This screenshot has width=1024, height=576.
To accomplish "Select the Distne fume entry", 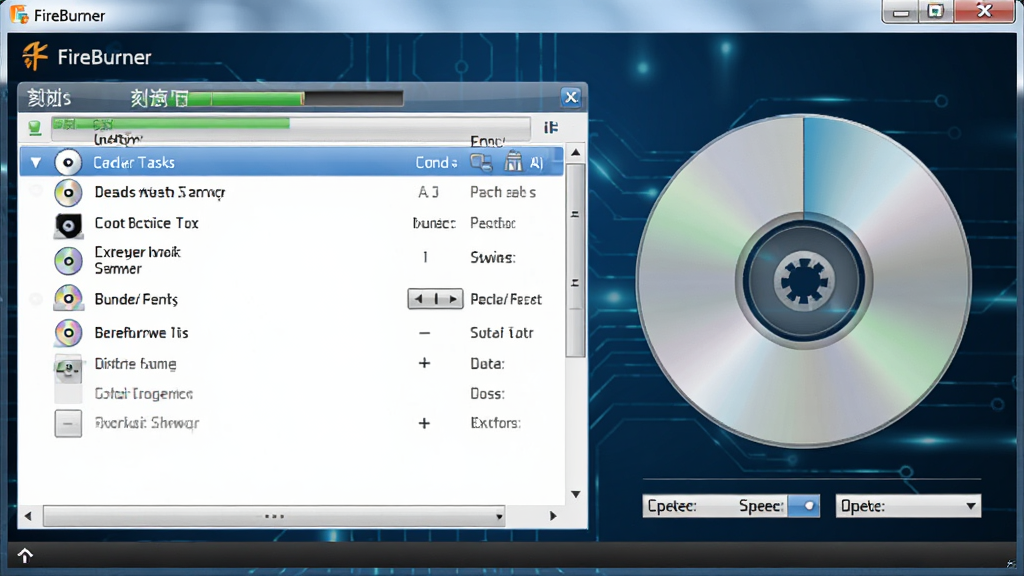I will click(135, 364).
